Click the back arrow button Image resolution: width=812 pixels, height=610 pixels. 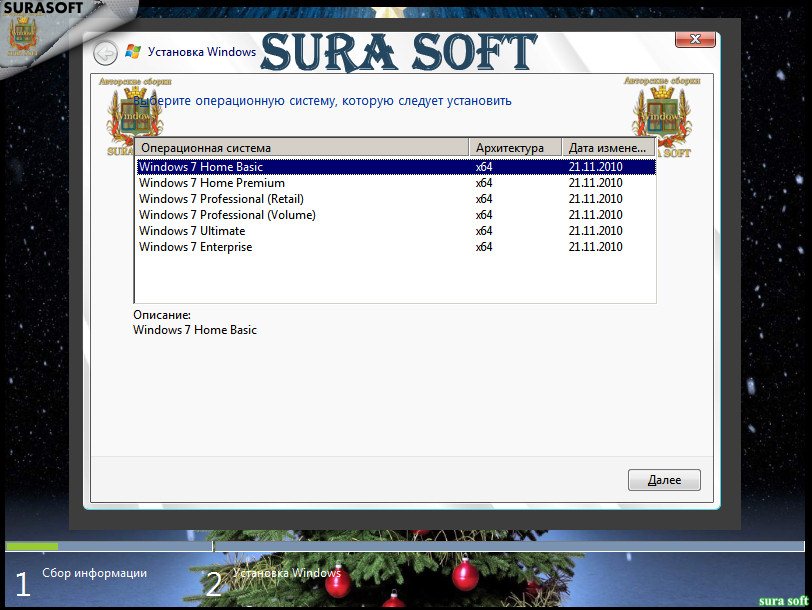click(105, 53)
